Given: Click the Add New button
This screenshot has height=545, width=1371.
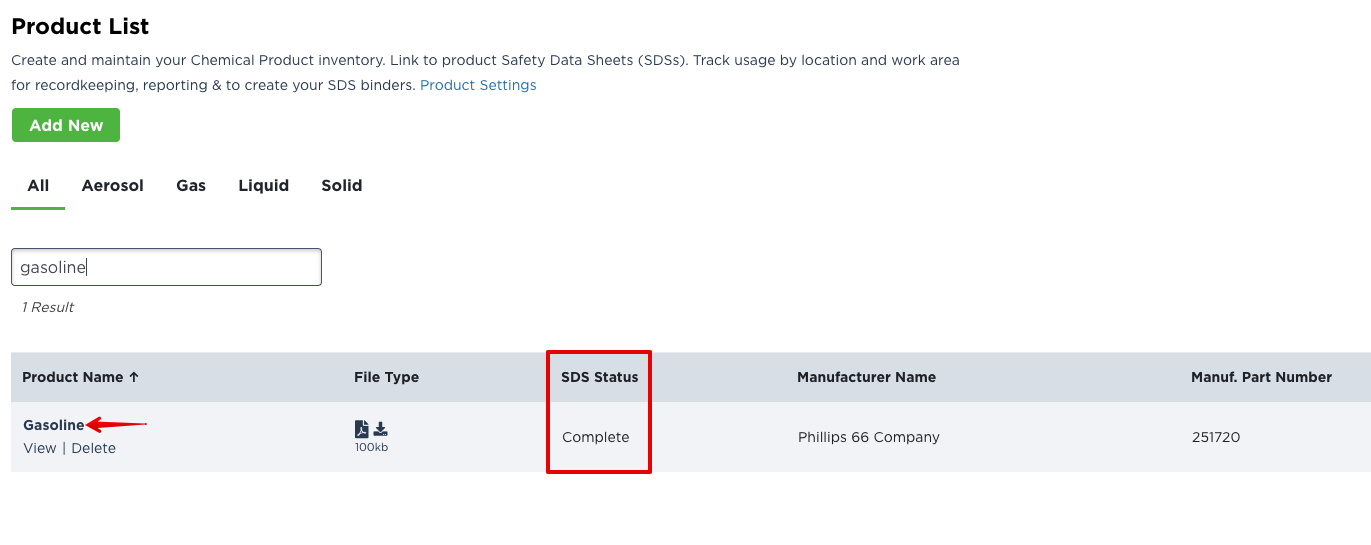Looking at the screenshot, I should coord(66,125).
